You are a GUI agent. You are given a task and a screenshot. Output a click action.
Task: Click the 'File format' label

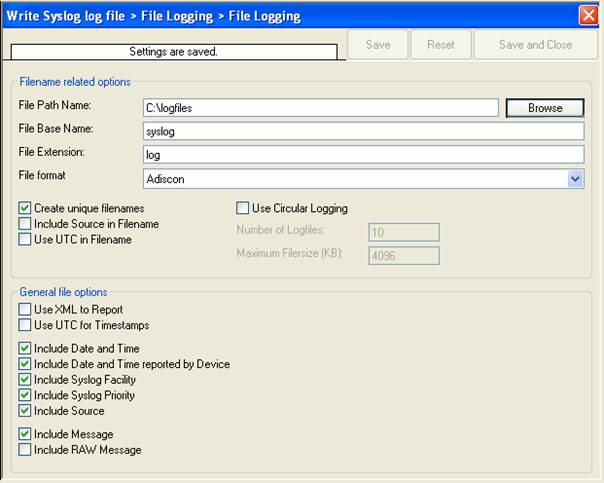(42, 175)
